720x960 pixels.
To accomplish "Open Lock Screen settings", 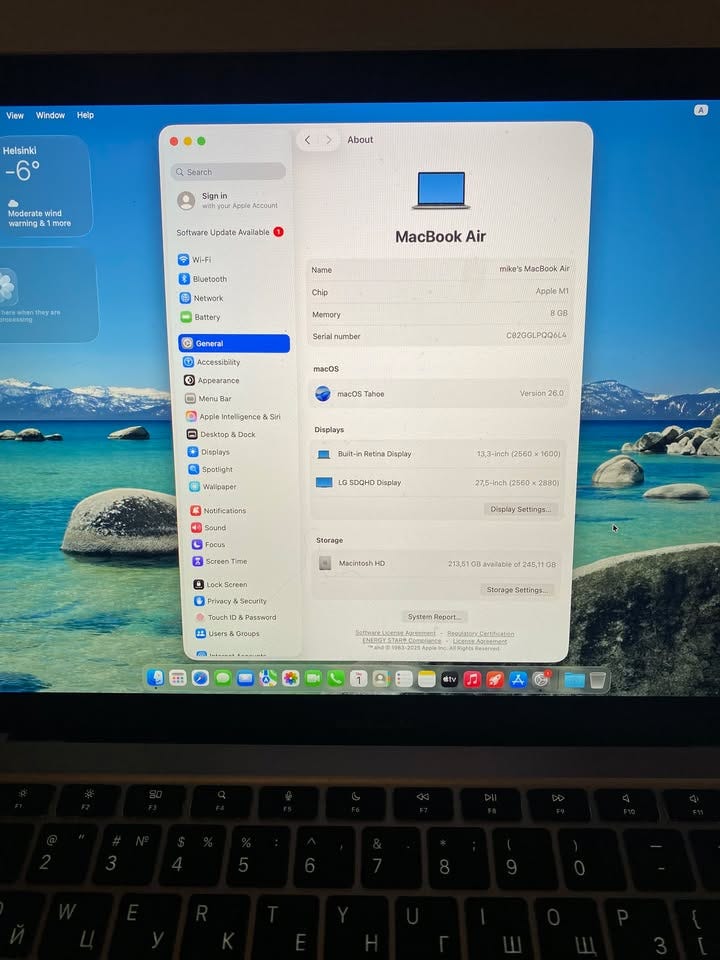I will coord(220,585).
